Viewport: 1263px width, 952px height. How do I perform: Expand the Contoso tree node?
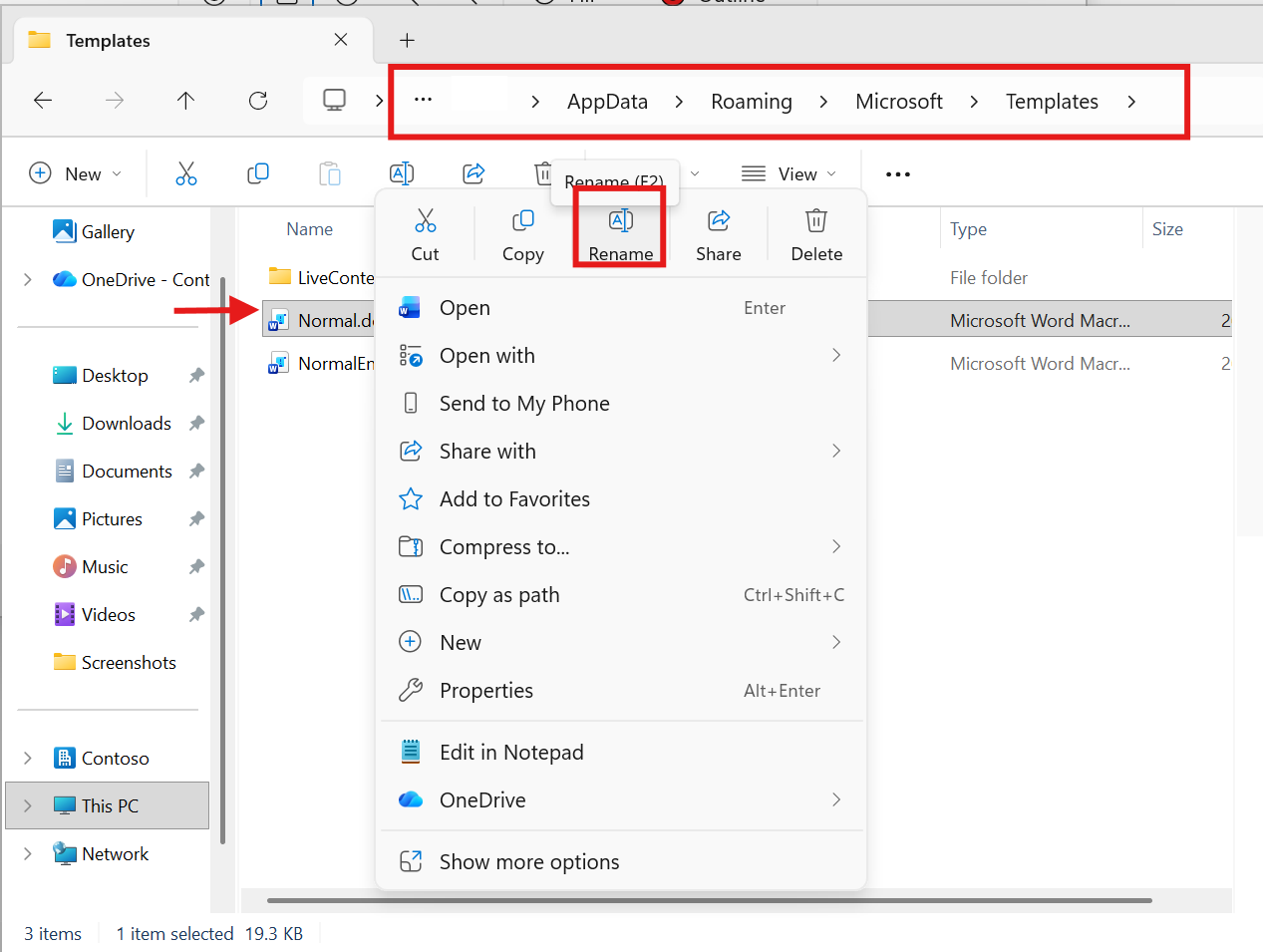tap(28, 759)
